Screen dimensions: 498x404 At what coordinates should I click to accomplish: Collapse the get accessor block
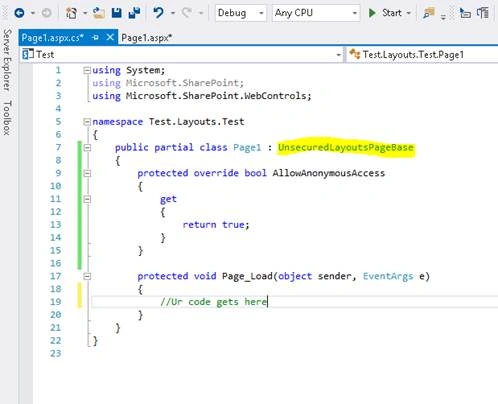(x=87, y=199)
